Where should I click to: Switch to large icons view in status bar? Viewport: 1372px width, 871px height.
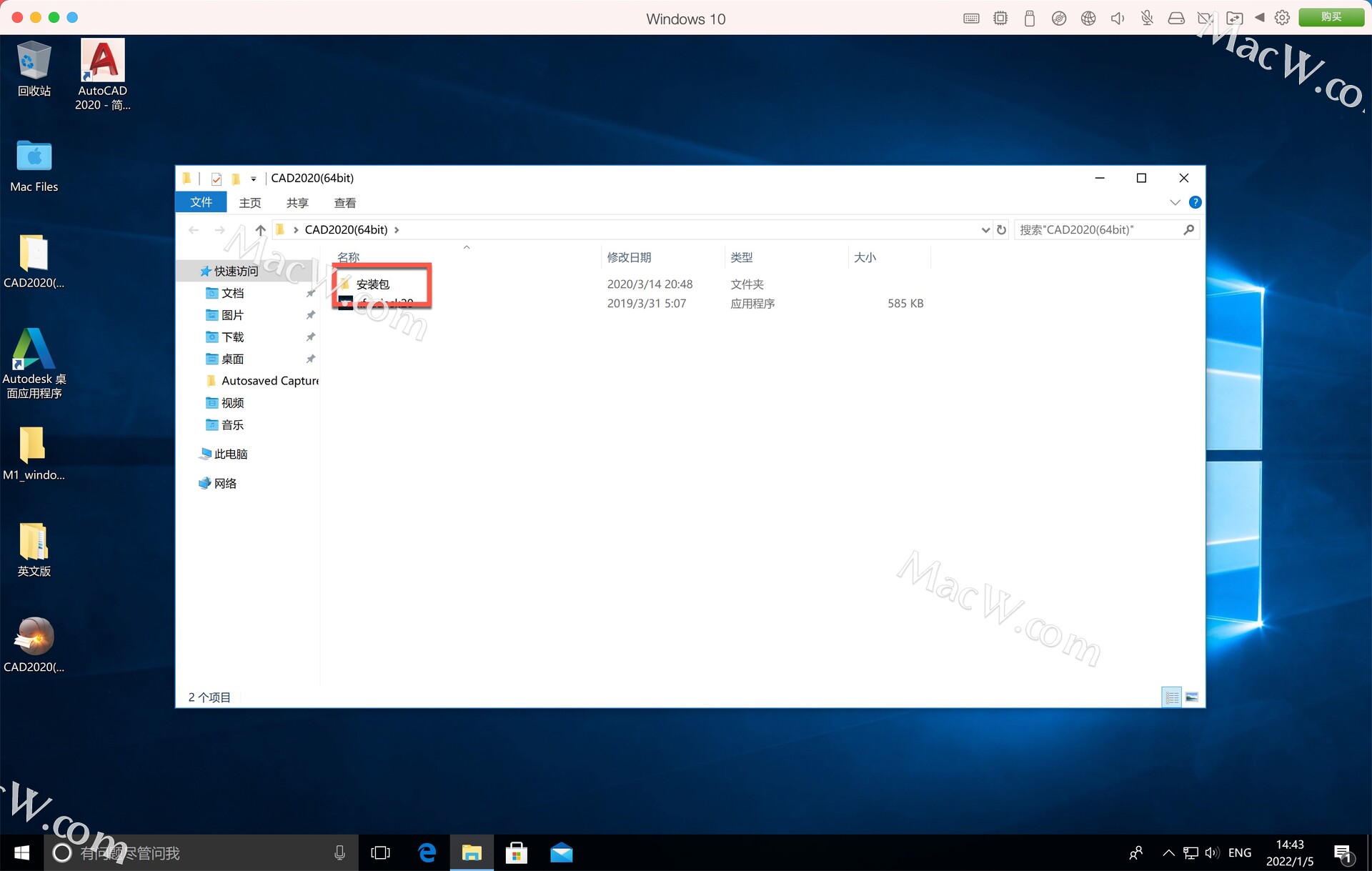click(x=1191, y=697)
